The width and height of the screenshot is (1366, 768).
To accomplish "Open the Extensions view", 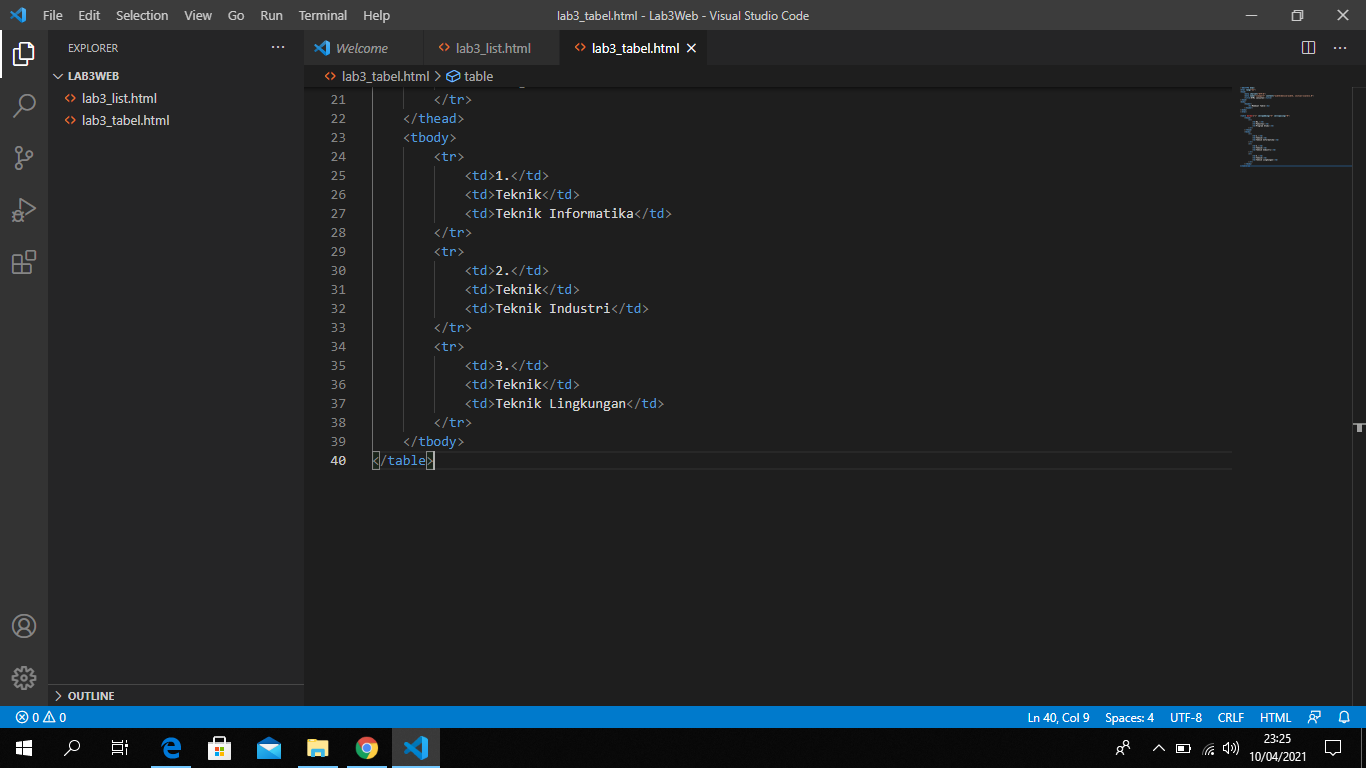I will [24, 262].
